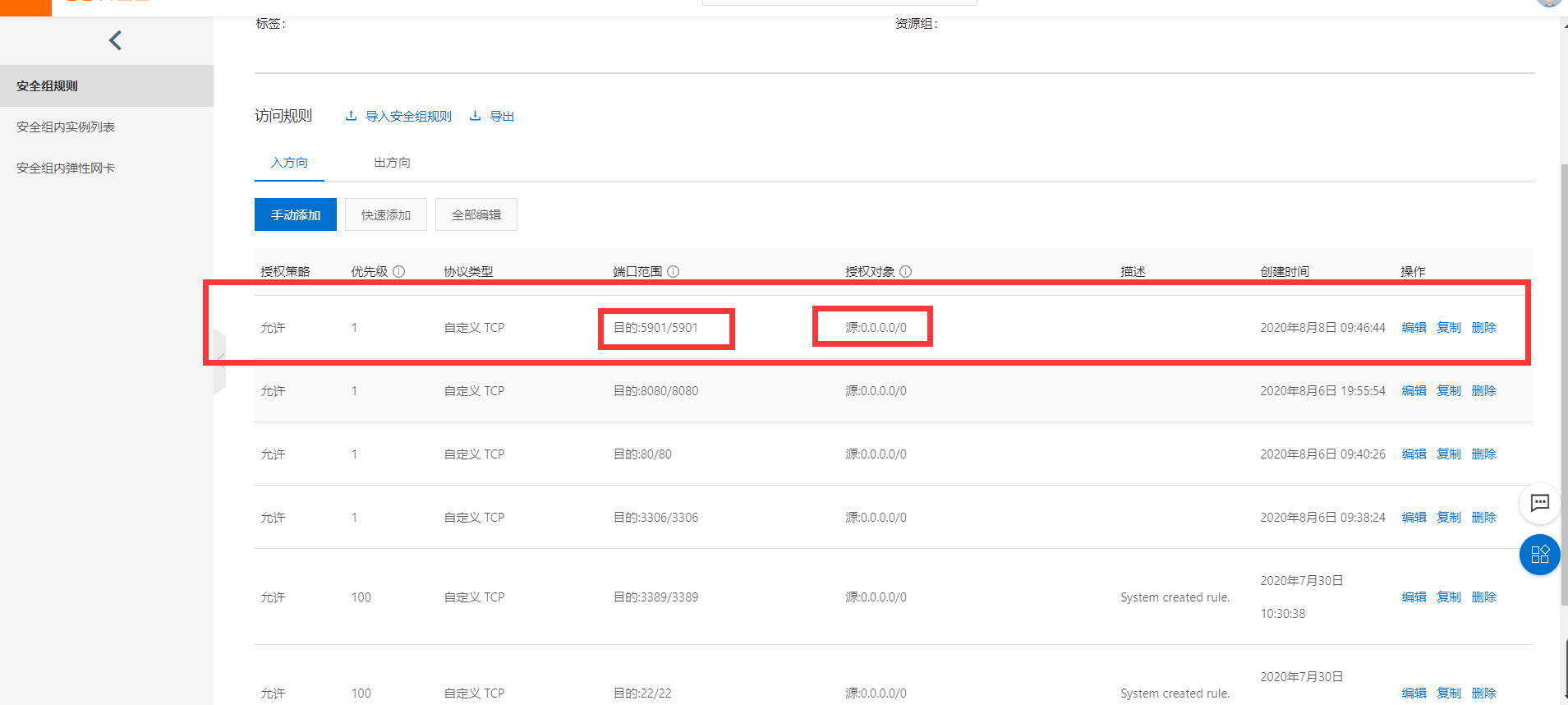Select port text 目的:3306/3306
Image resolution: width=1568 pixels, height=705 pixels.
tap(655, 518)
